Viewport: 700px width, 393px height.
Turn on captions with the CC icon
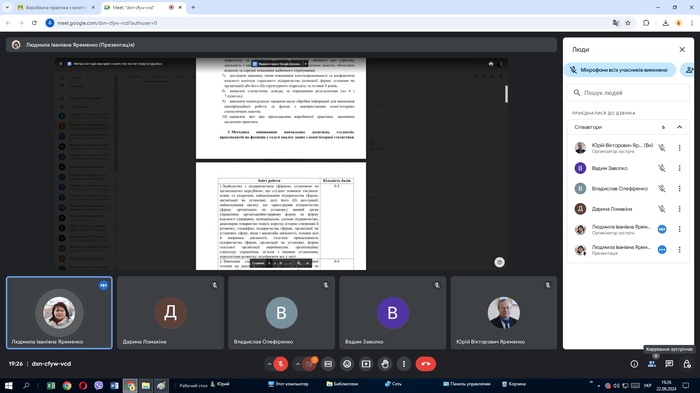click(x=328, y=364)
